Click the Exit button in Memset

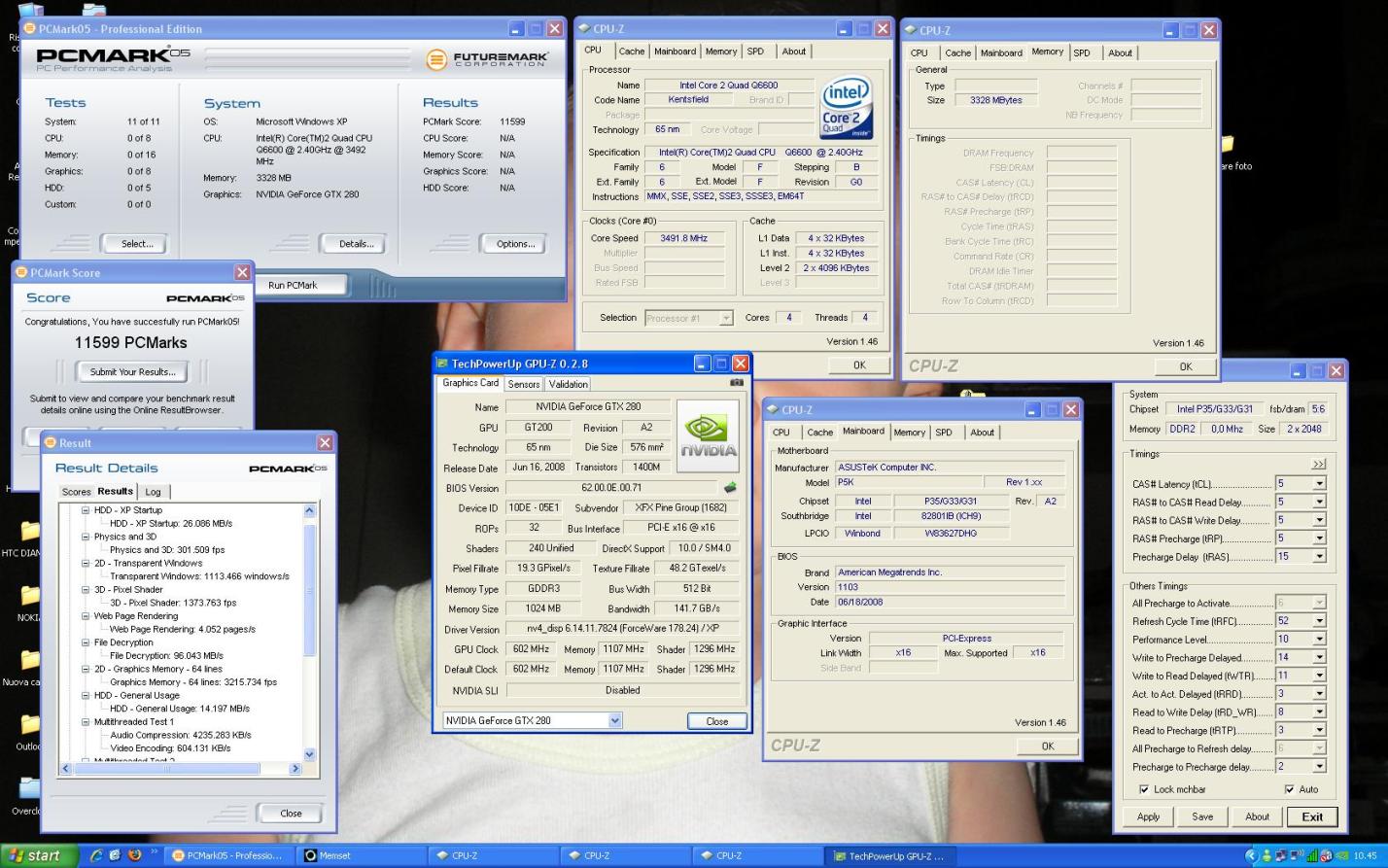point(1312,816)
